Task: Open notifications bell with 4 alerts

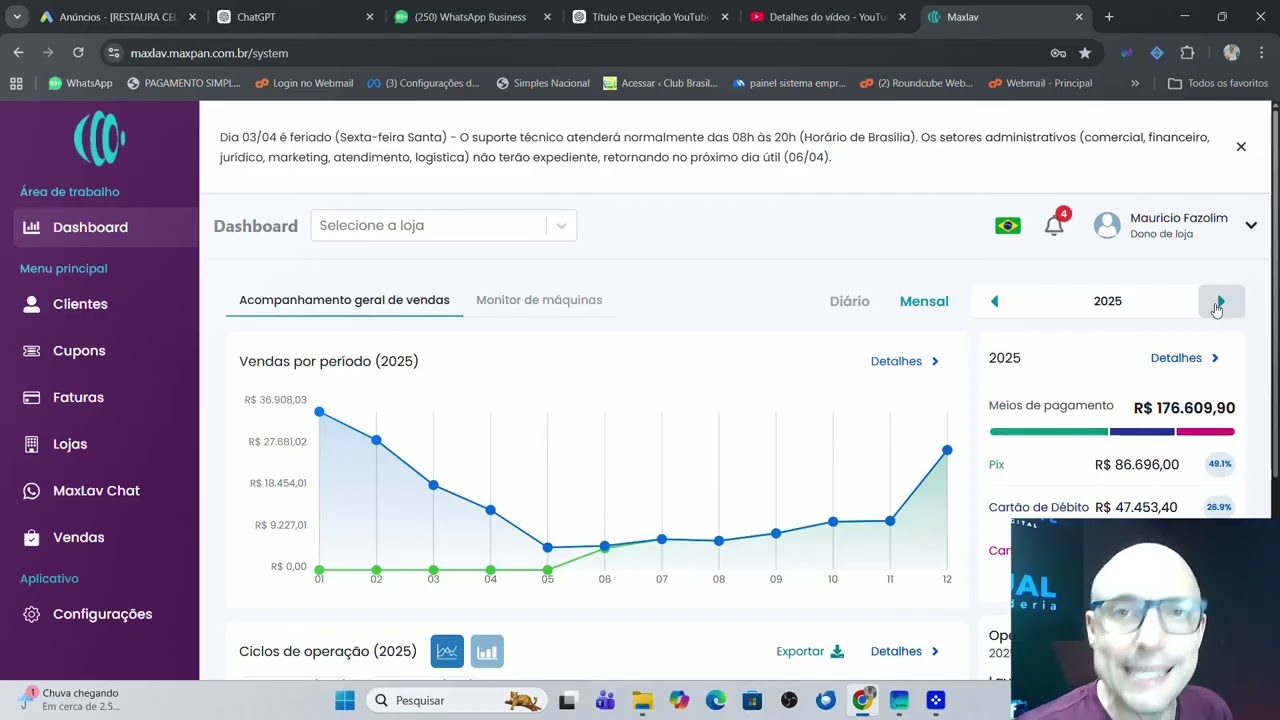Action: tap(1054, 225)
